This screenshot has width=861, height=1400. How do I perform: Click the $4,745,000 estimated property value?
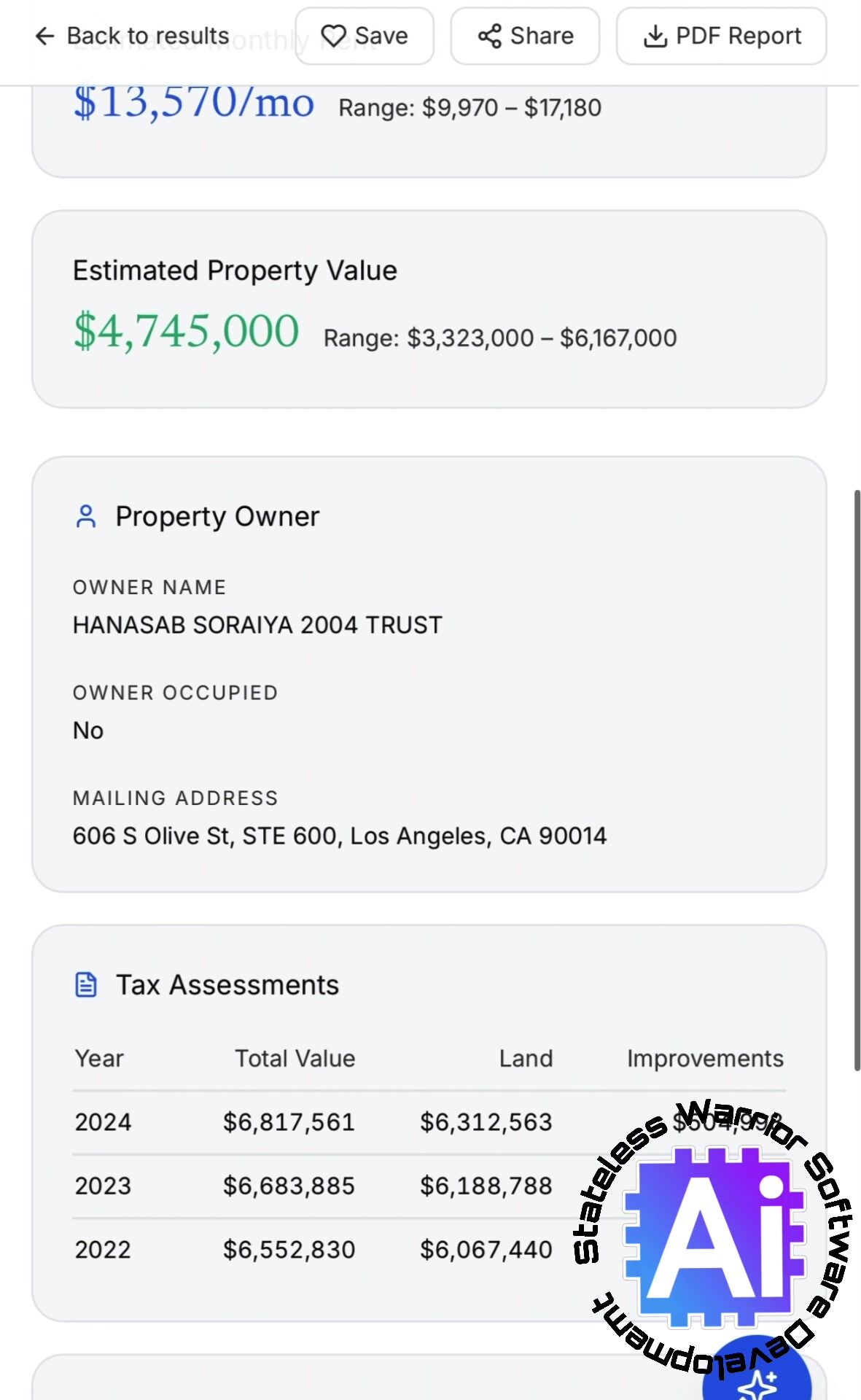tap(187, 331)
